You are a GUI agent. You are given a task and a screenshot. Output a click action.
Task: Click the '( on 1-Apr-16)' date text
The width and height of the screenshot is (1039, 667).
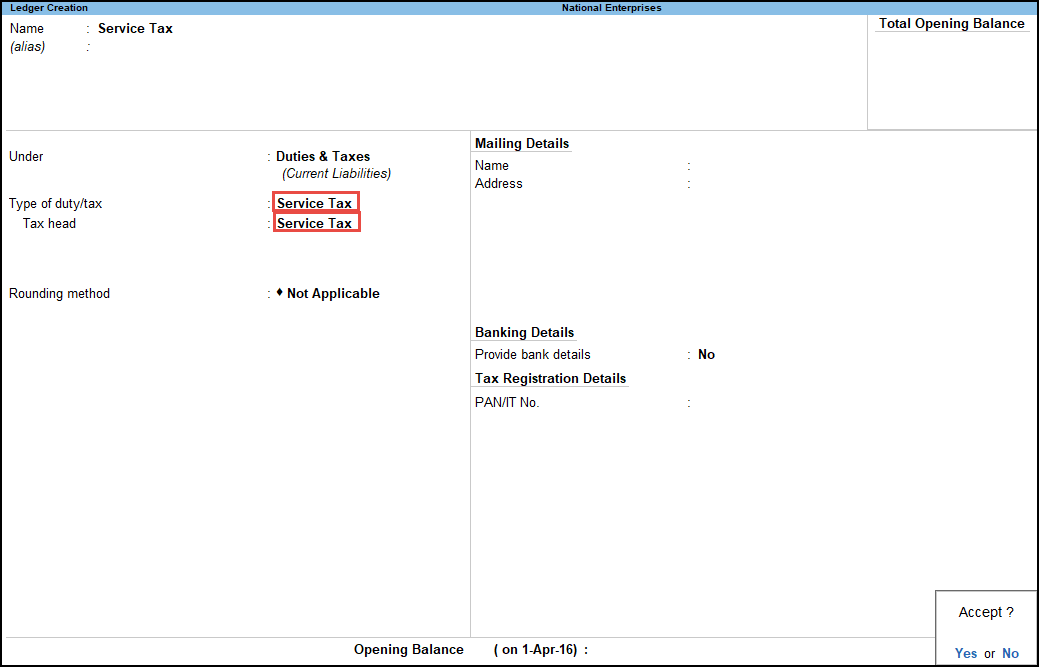point(535,650)
